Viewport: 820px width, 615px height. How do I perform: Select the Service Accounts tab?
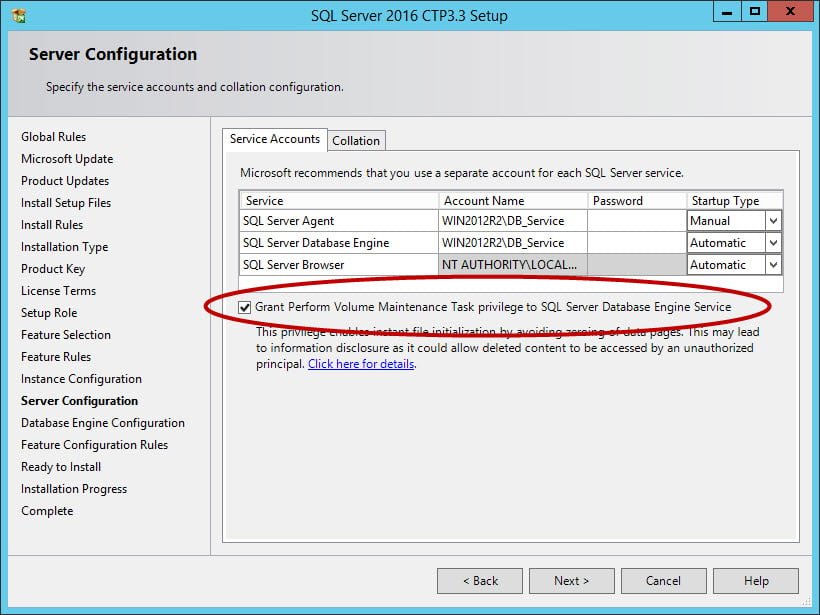(275, 139)
